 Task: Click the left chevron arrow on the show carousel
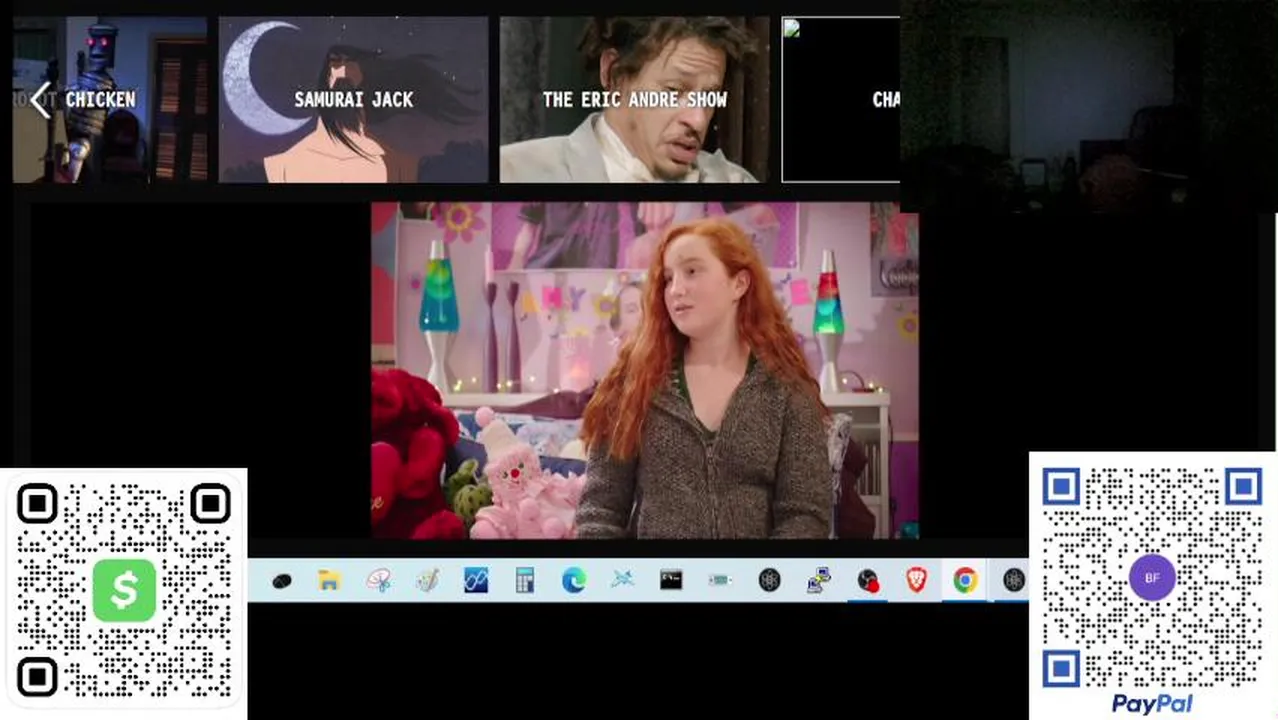[x=40, y=100]
